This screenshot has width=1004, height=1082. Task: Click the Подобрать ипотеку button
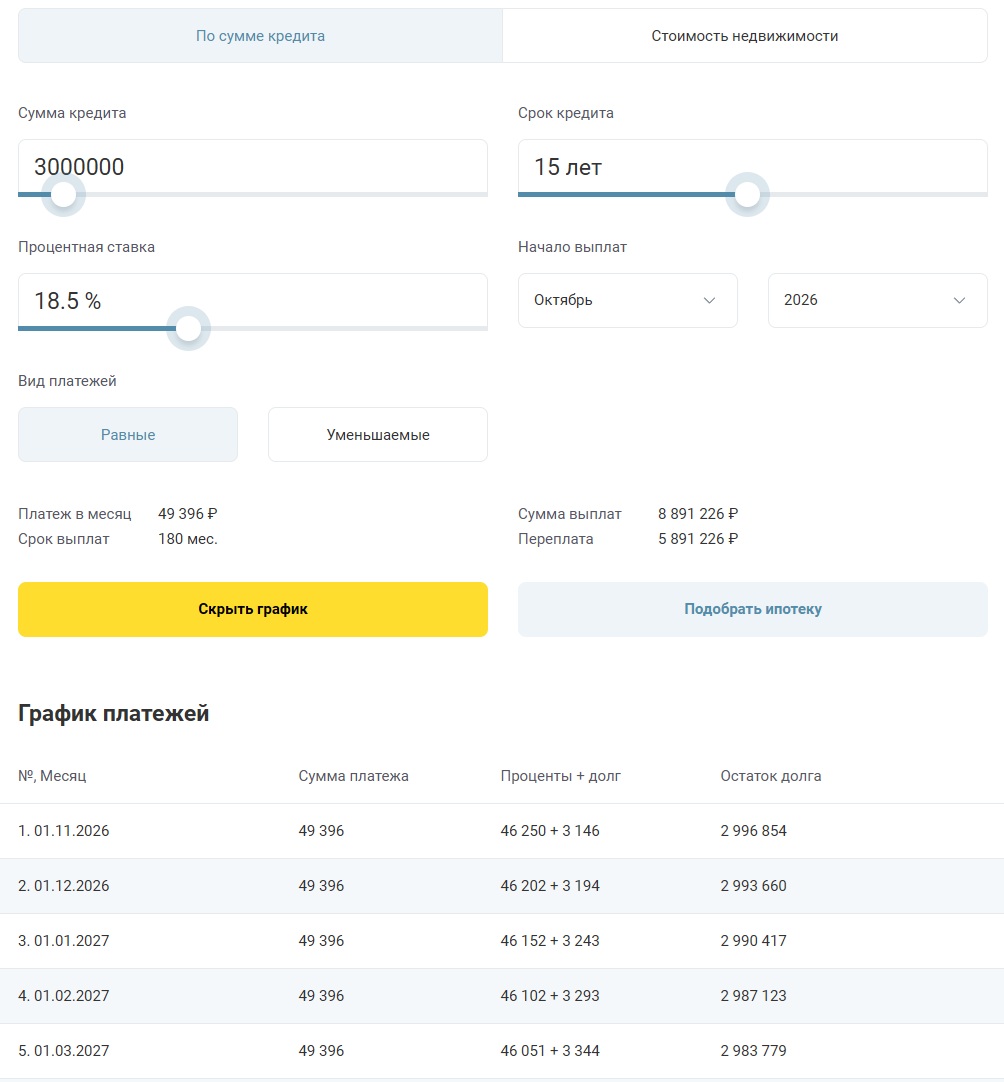click(753, 609)
